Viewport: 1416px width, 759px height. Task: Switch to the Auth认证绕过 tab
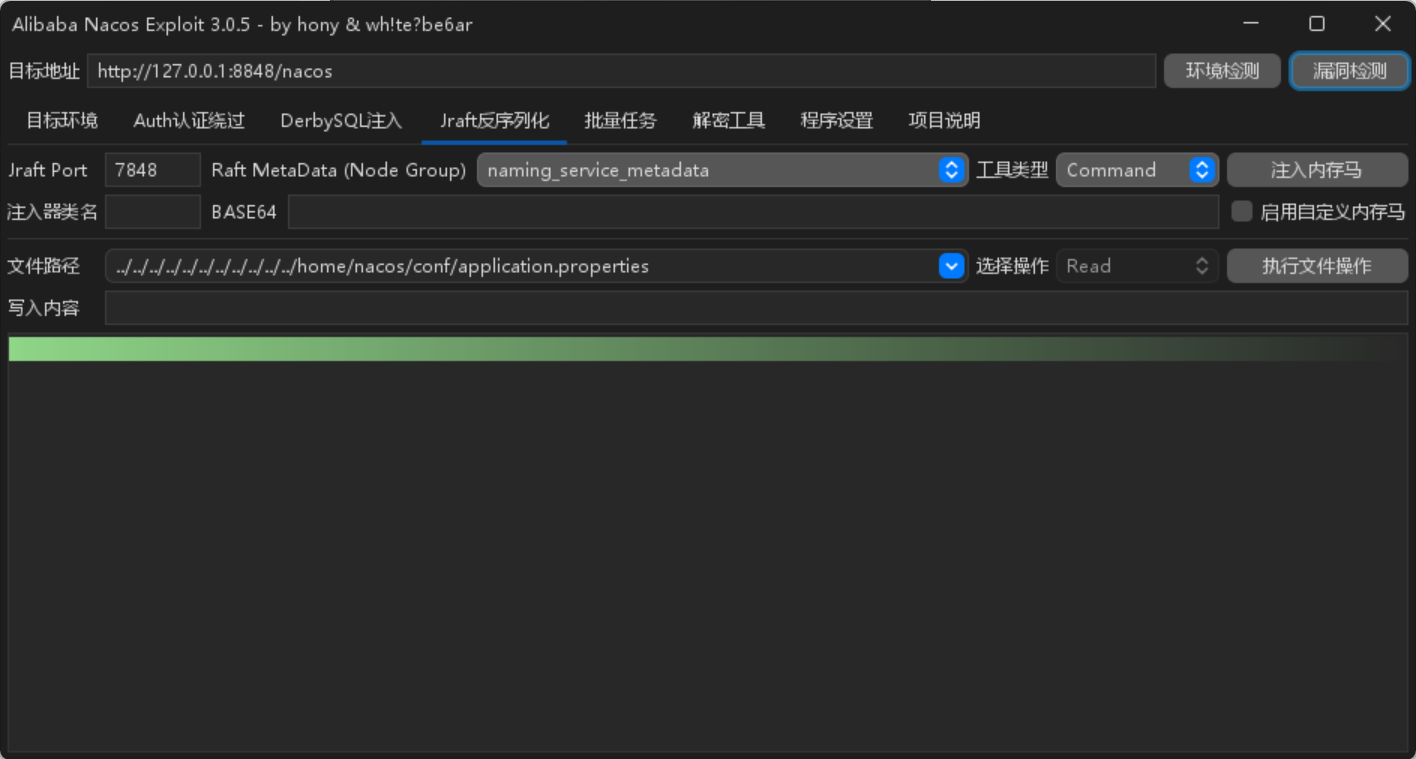[x=189, y=121]
